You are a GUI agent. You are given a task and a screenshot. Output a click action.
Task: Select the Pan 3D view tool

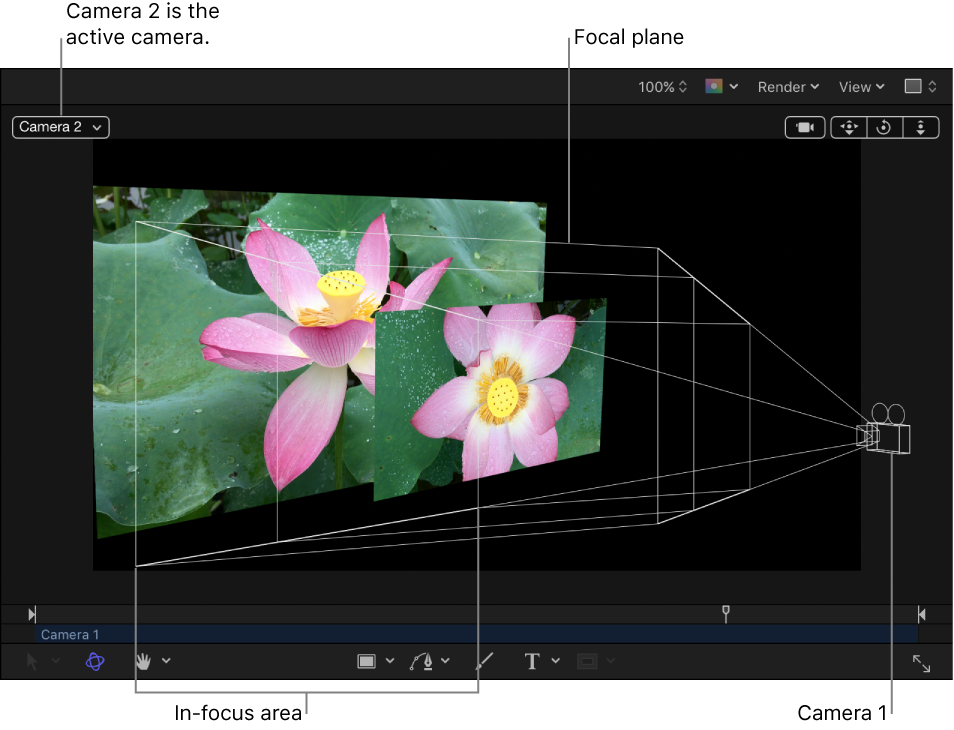pyautogui.click(x=848, y=127)
